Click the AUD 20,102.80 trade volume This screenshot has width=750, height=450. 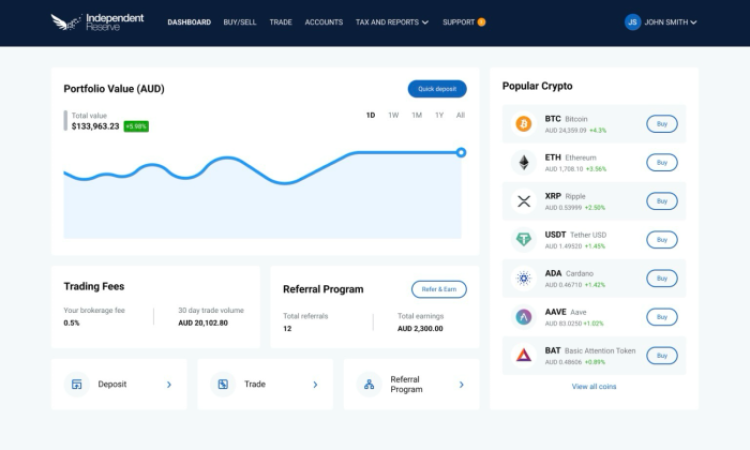203,323
